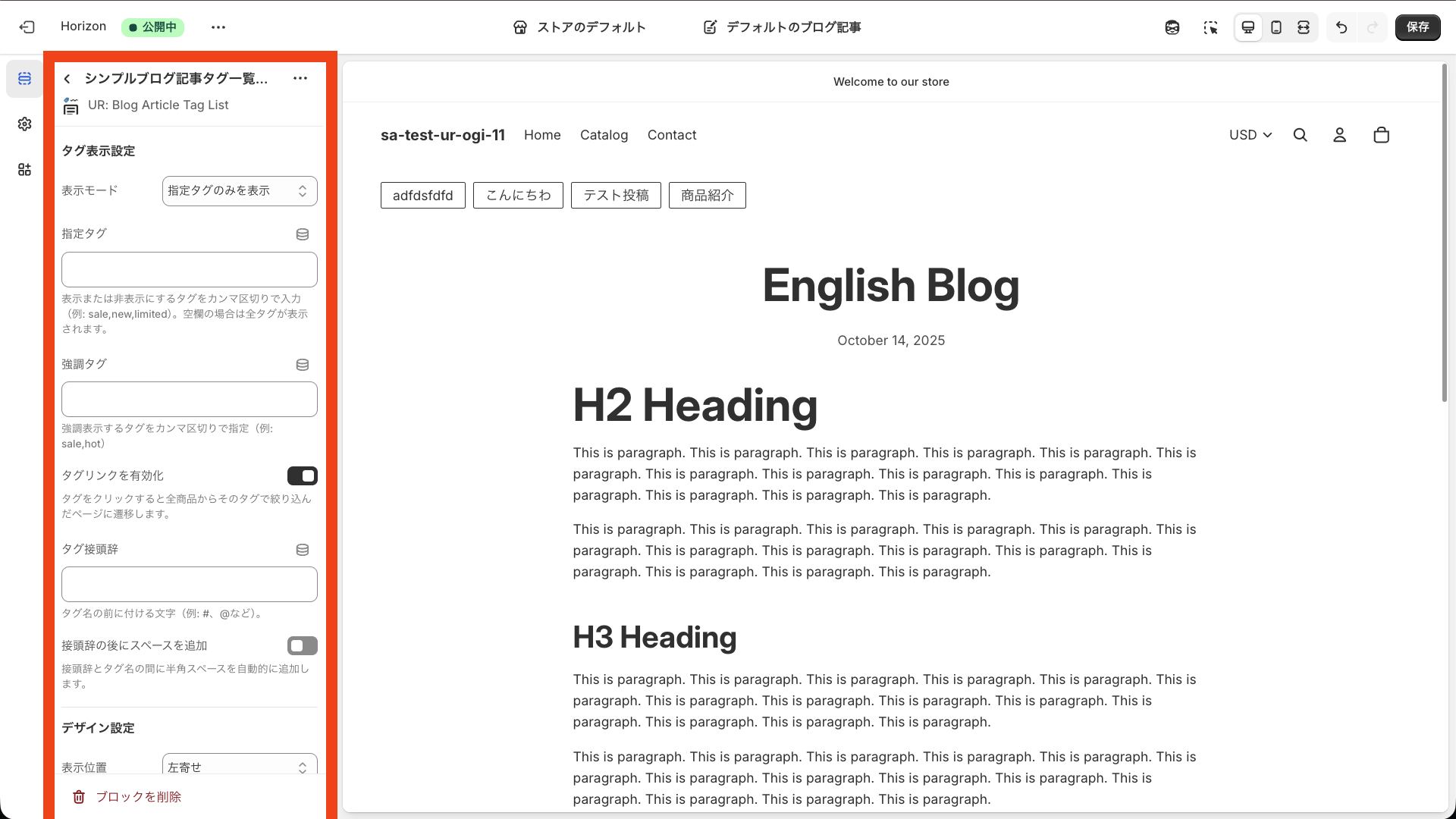Open the app embeds panel icon
This screenshot has width=1456, height=819.
(24, 169)
